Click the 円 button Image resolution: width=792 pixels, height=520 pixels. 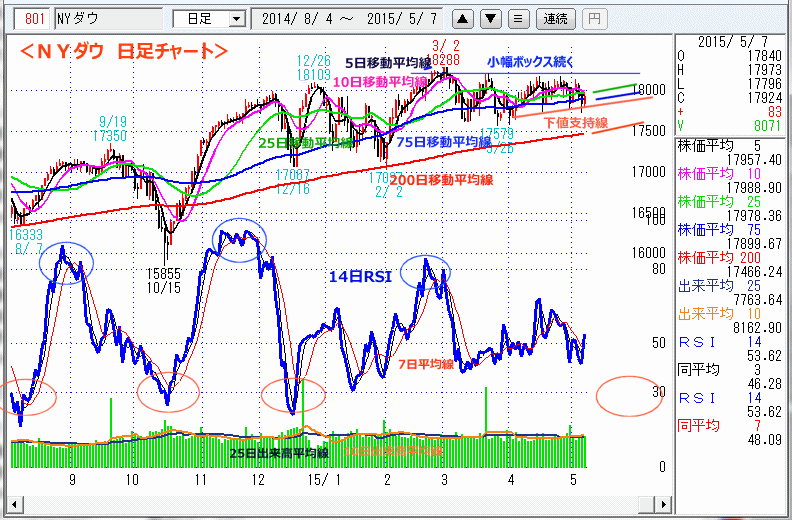click(x=595, y=19)
